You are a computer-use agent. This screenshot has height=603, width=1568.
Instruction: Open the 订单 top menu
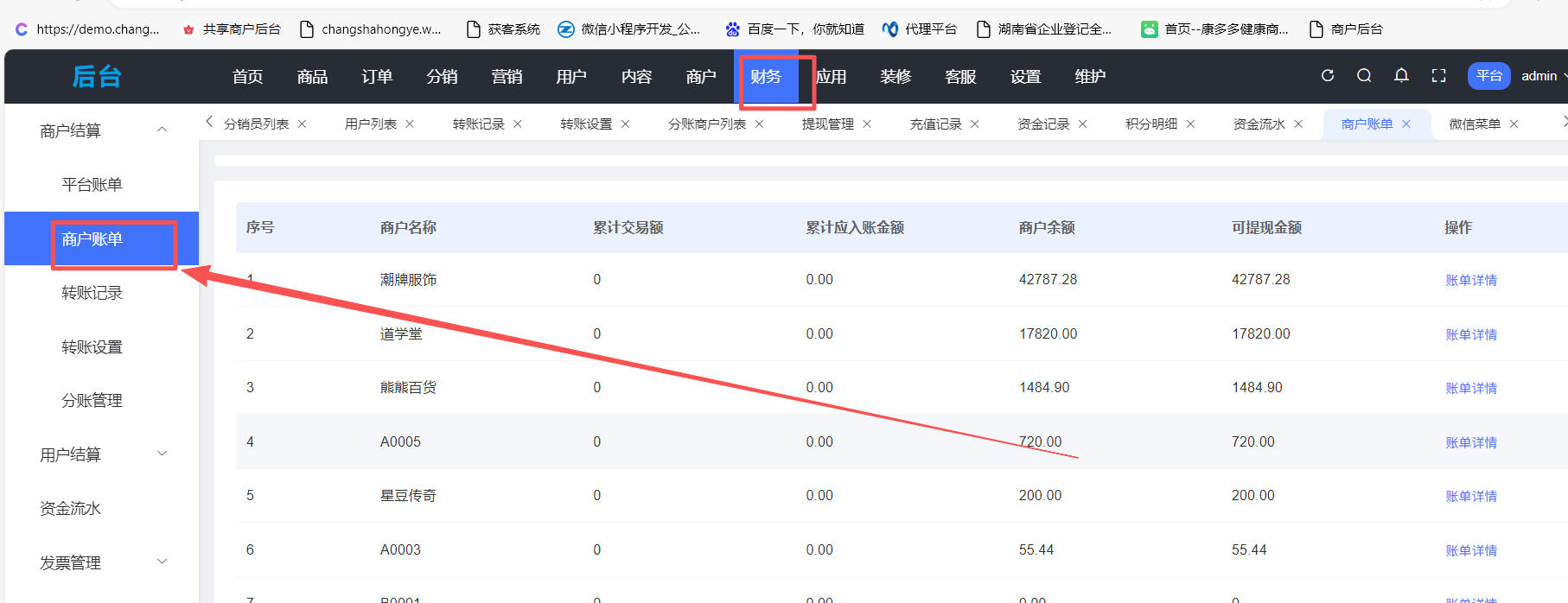377,77
